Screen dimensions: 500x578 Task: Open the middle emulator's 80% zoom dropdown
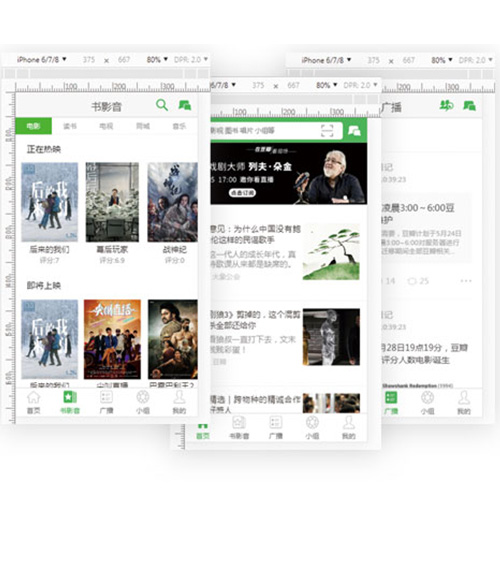tap(327, 85)
